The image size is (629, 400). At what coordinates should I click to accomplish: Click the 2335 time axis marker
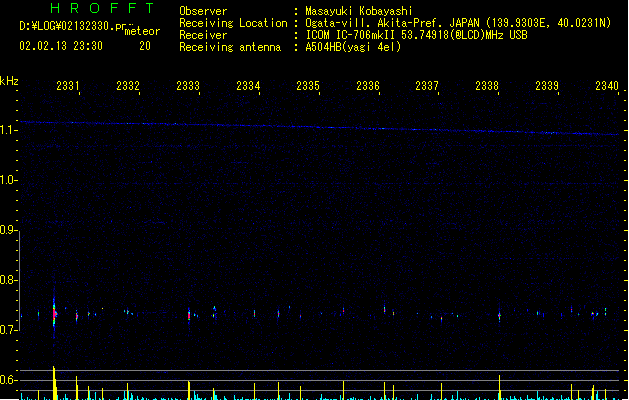pos(308,86)
